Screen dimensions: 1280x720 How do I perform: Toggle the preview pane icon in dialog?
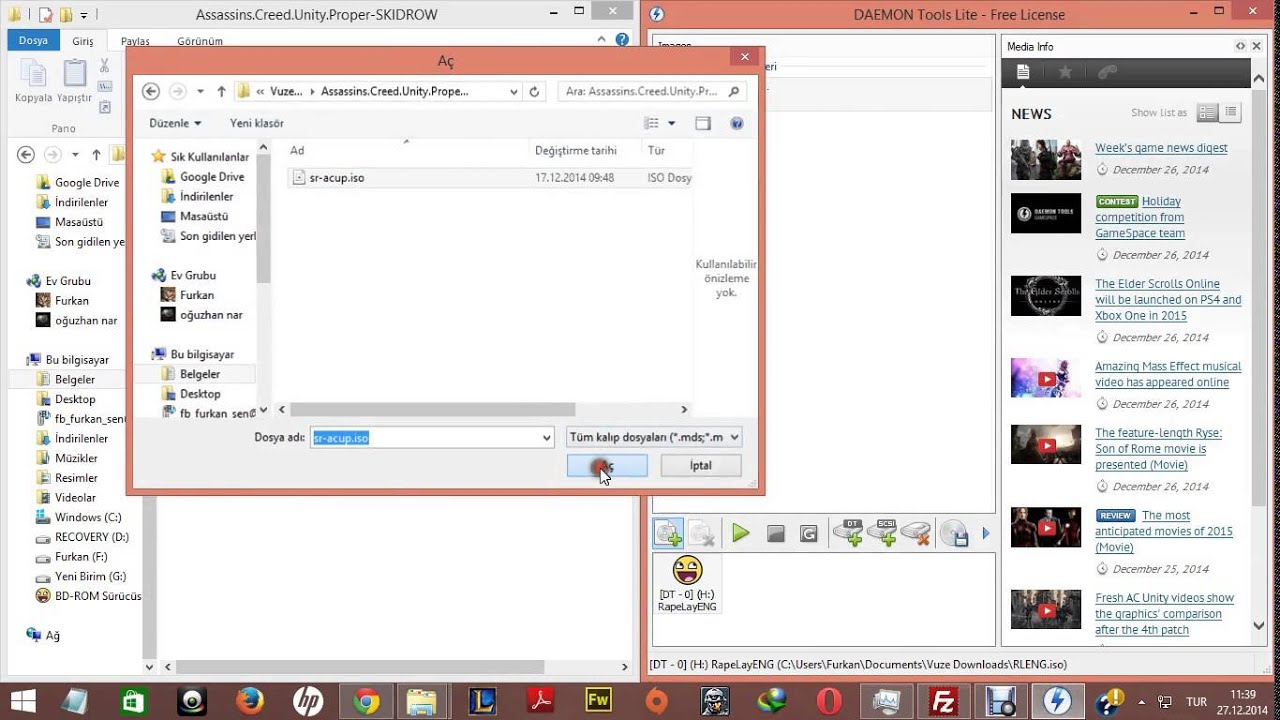click(703, 123)
